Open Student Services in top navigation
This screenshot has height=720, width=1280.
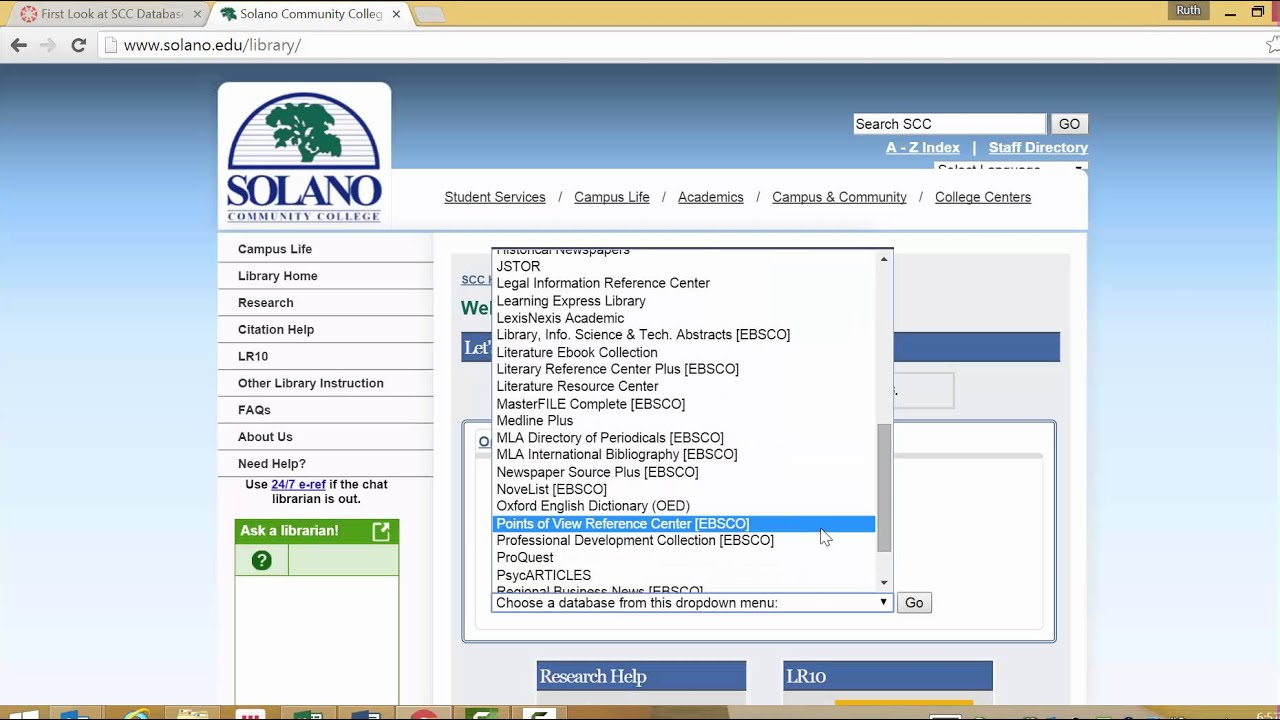(495, 197)
